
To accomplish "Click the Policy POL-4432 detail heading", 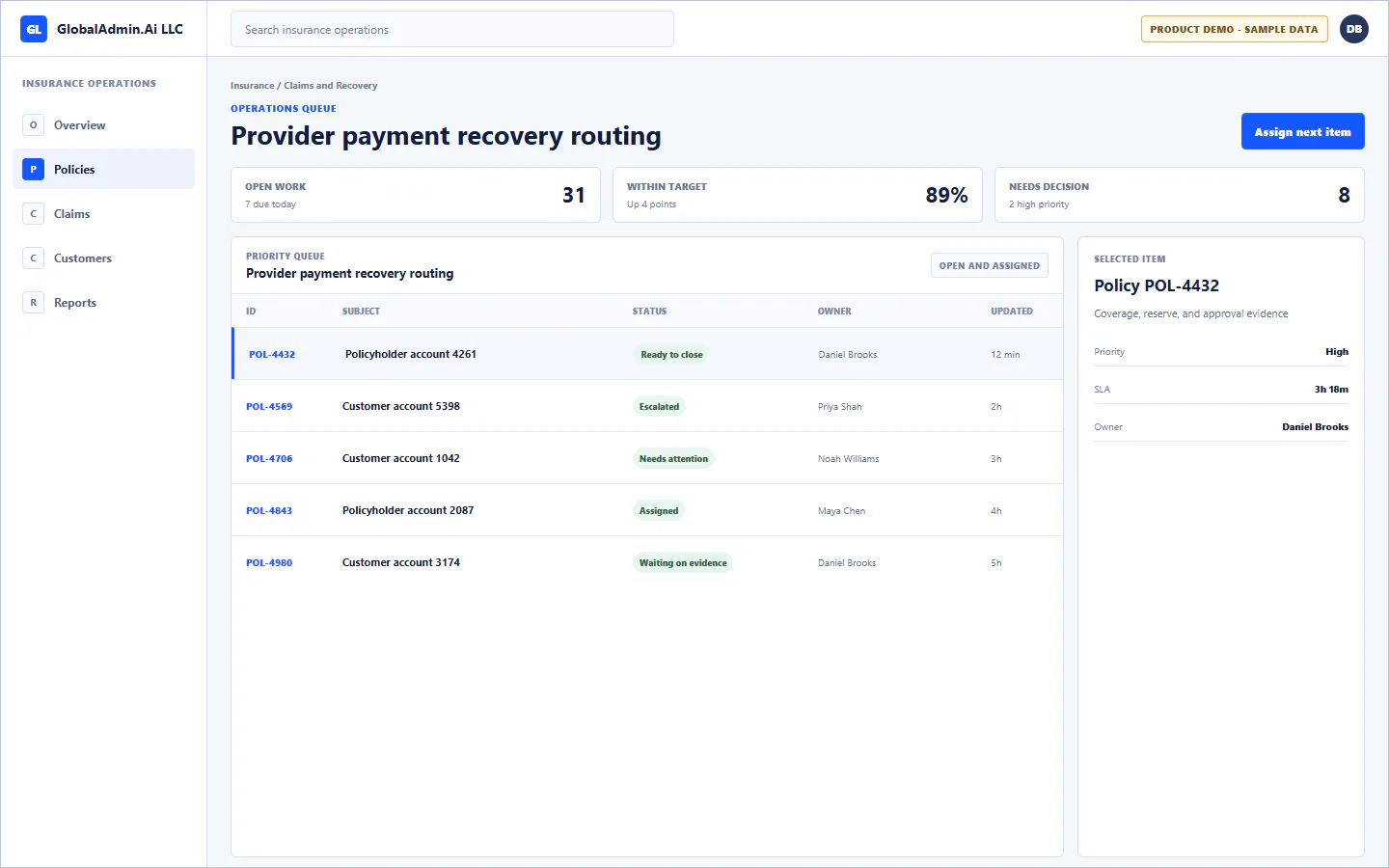I will click(x=1157, y=285).
